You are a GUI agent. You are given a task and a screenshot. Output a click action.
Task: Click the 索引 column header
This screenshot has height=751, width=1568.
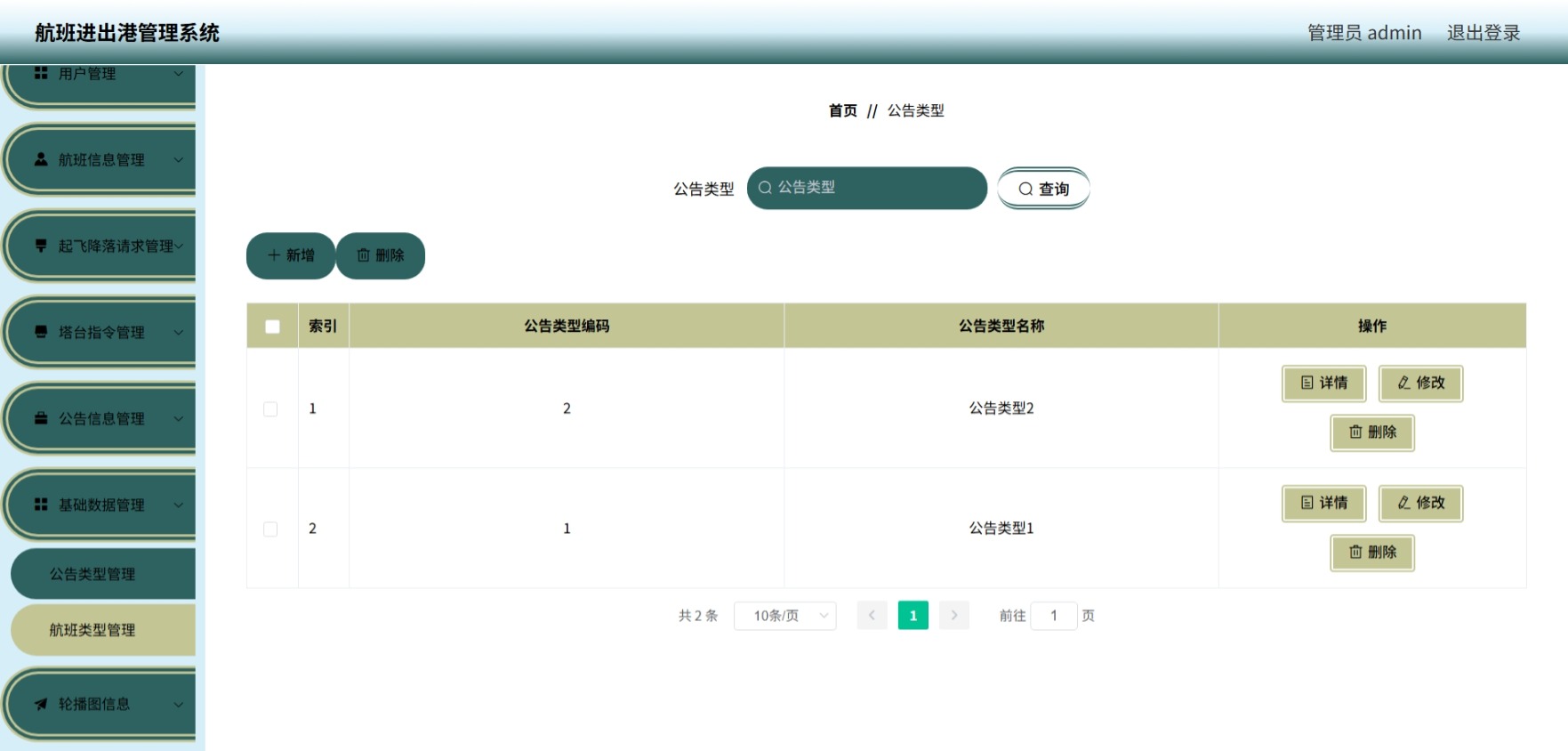coord(323,326)
